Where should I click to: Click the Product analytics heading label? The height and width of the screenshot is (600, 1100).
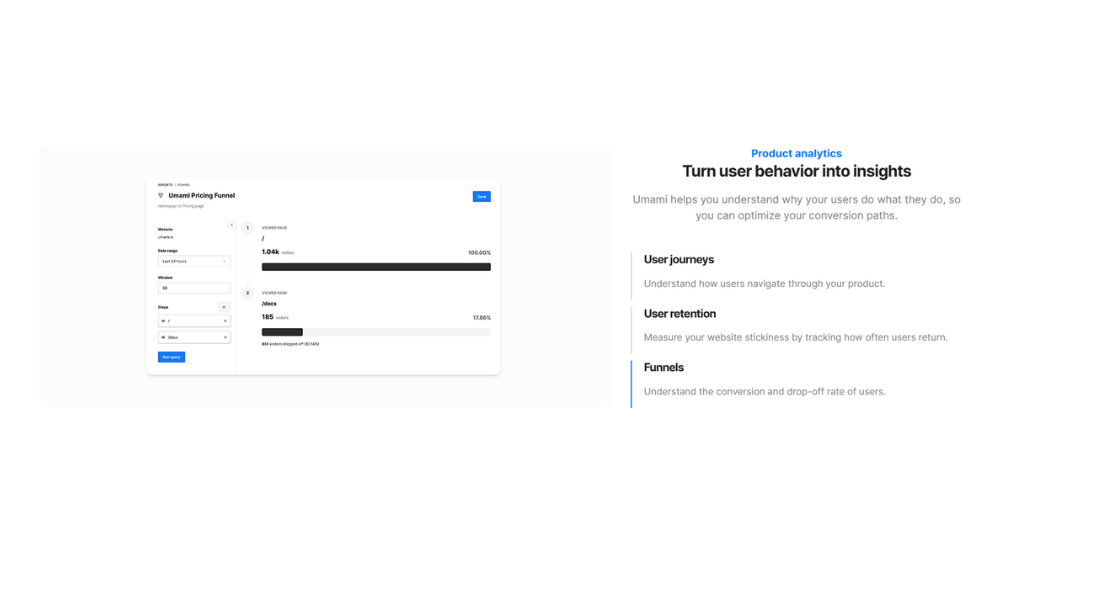tap(796, 154)
